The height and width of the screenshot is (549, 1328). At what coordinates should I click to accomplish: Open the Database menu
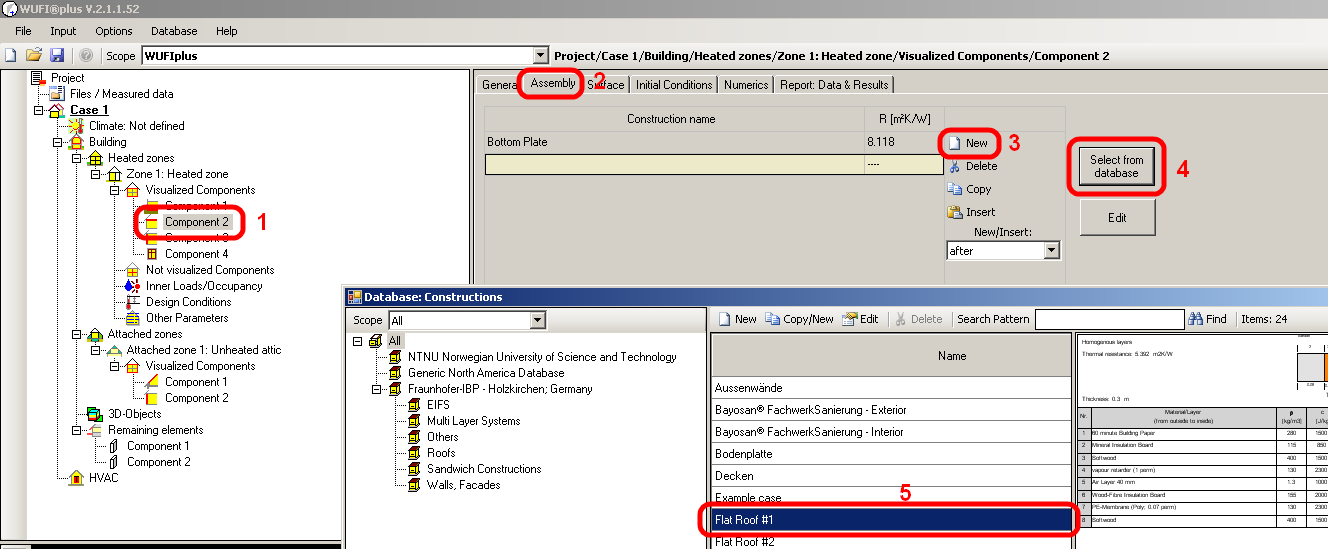[174, 31]
